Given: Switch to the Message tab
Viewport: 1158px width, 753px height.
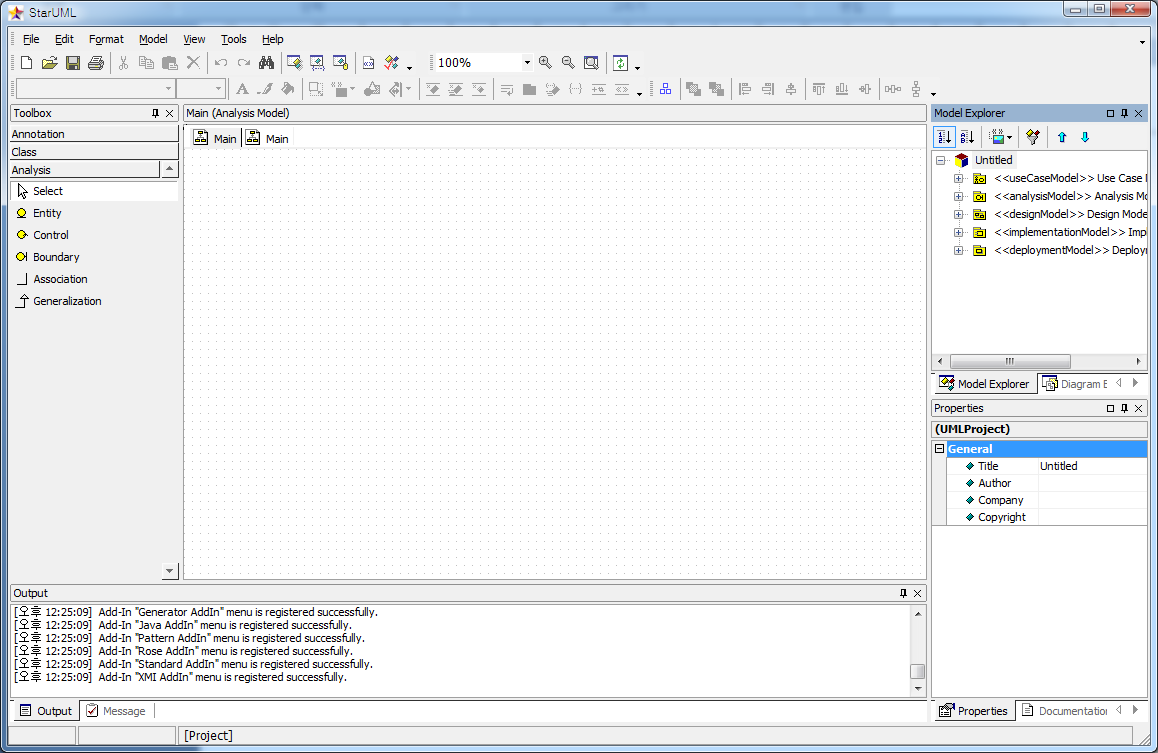Looking at the screenshot, I should pyautogui.click(x=117, y=711).
